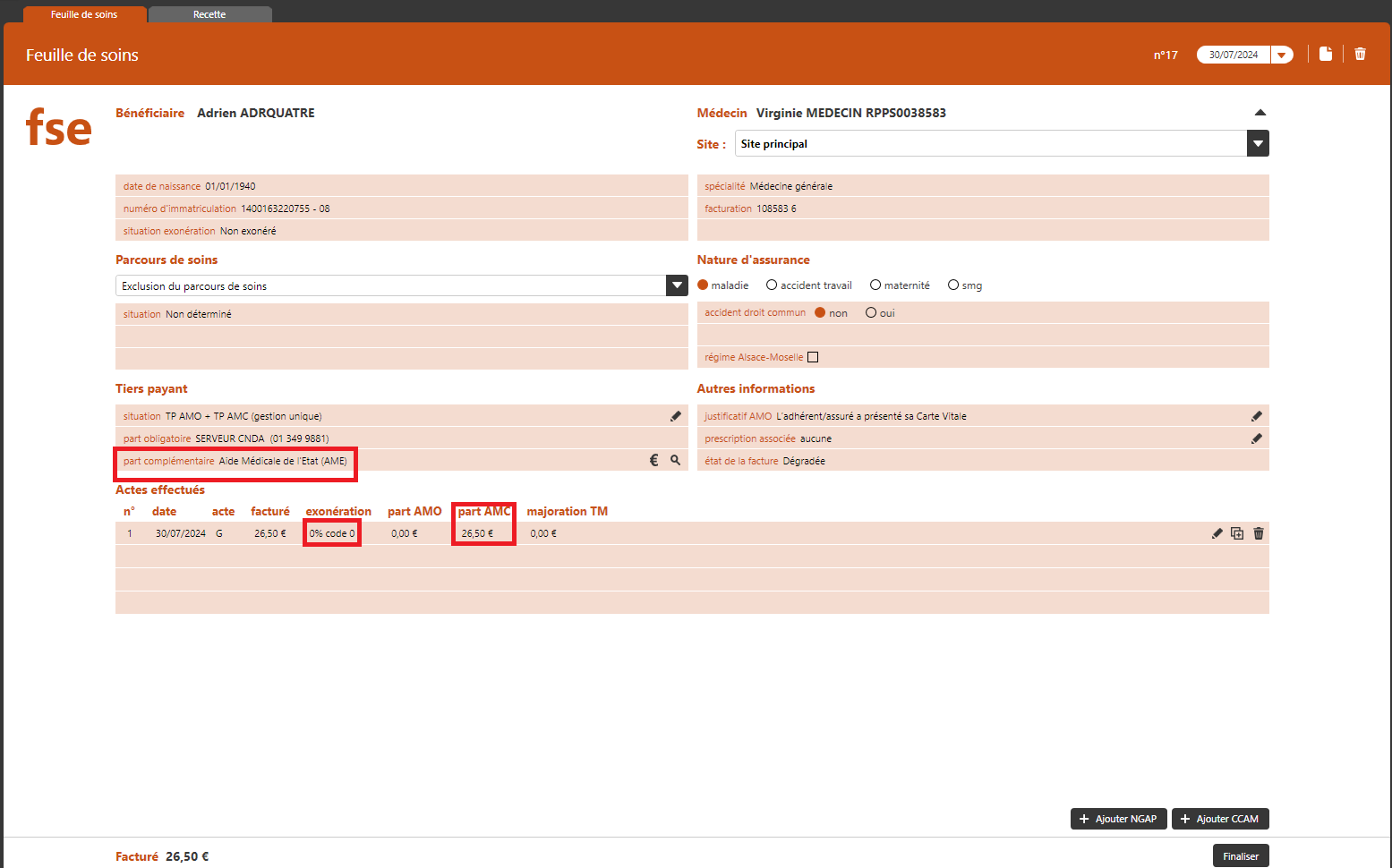Expand the Parcours de soins dropdown
1392x868 pixels.
[677, 285]
